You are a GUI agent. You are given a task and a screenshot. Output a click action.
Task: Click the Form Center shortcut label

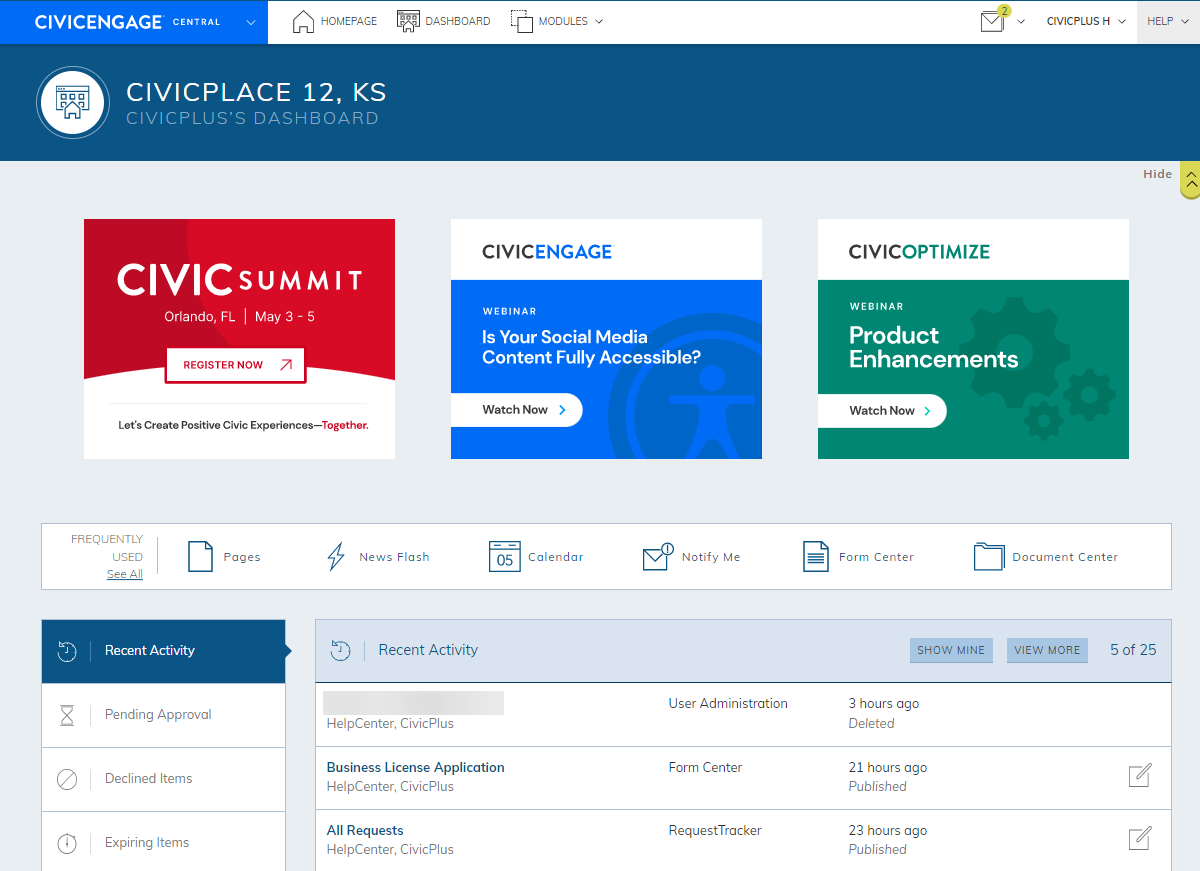tap(876, 557)
